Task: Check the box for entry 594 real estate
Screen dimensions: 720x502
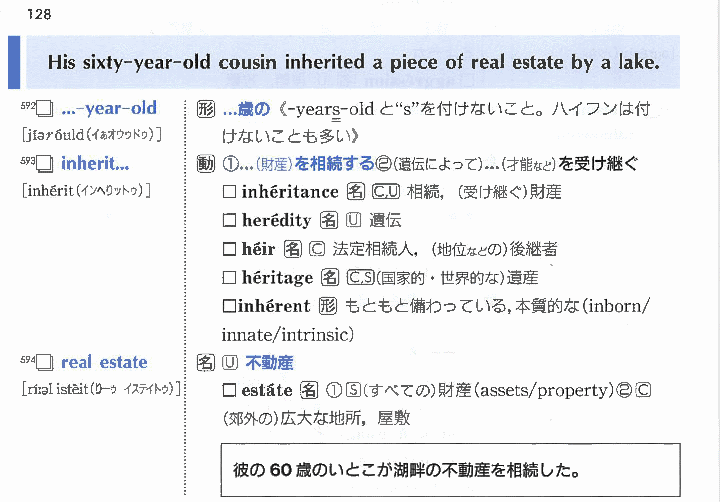Action: [x=44, y=363]
